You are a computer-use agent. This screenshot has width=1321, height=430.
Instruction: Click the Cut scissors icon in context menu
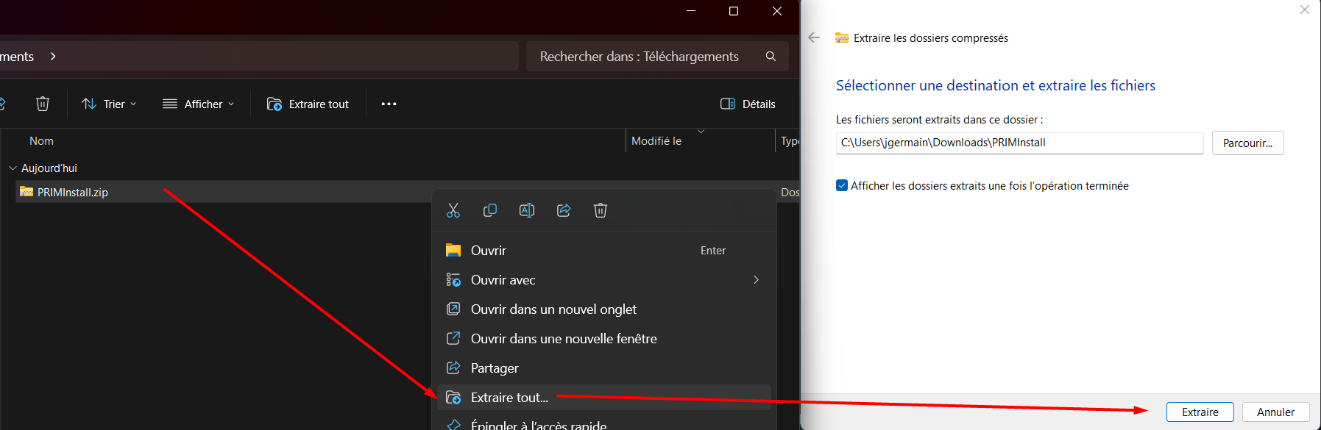[x=453, y=210]
